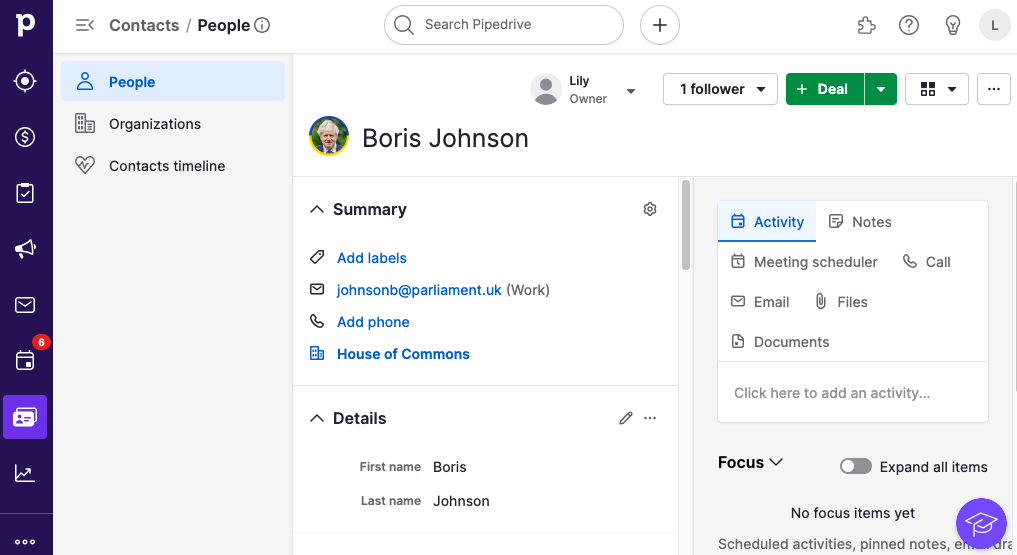Click the Boris Johnson name heading

click(445, 138)
